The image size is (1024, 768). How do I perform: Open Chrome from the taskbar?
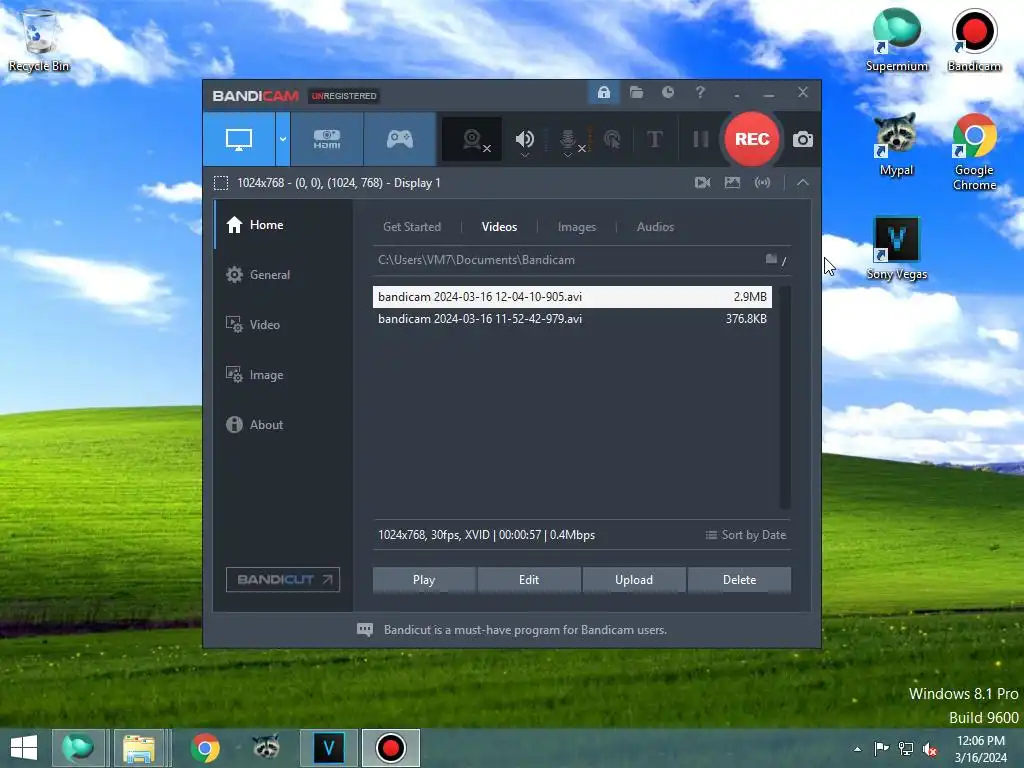point(205,748)
